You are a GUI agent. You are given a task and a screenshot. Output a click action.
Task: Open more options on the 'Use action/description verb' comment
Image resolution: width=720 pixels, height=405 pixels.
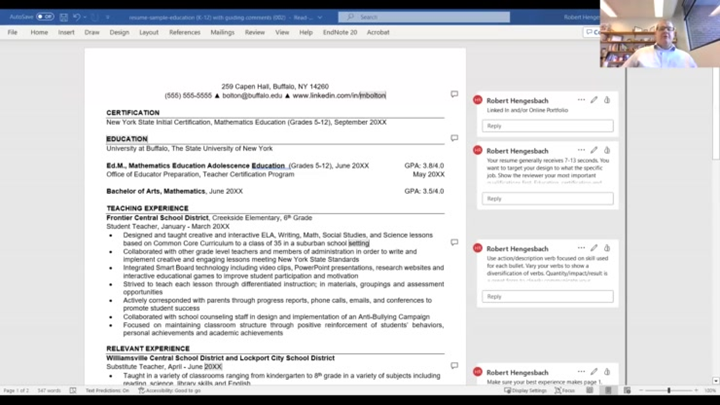(581, 248)
